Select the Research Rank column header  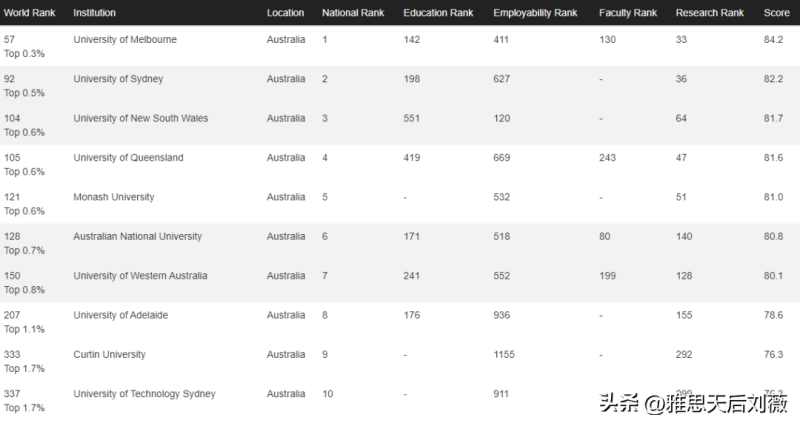coord(710,13)
